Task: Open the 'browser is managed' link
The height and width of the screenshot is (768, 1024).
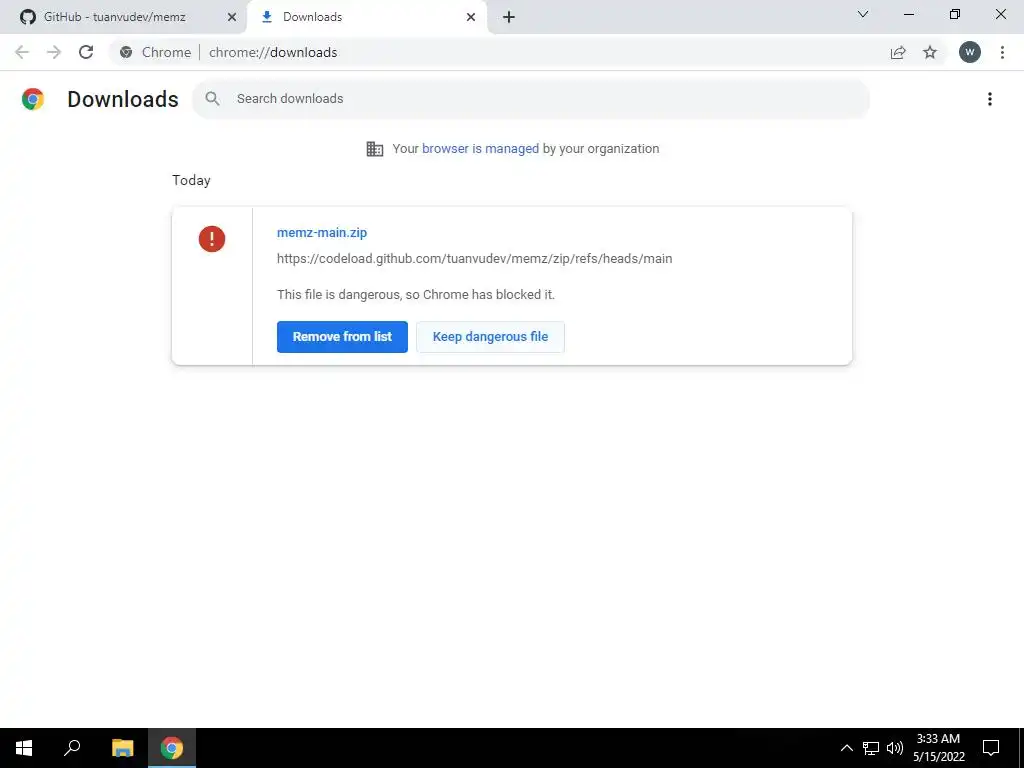Action: [x=480, y=149]
